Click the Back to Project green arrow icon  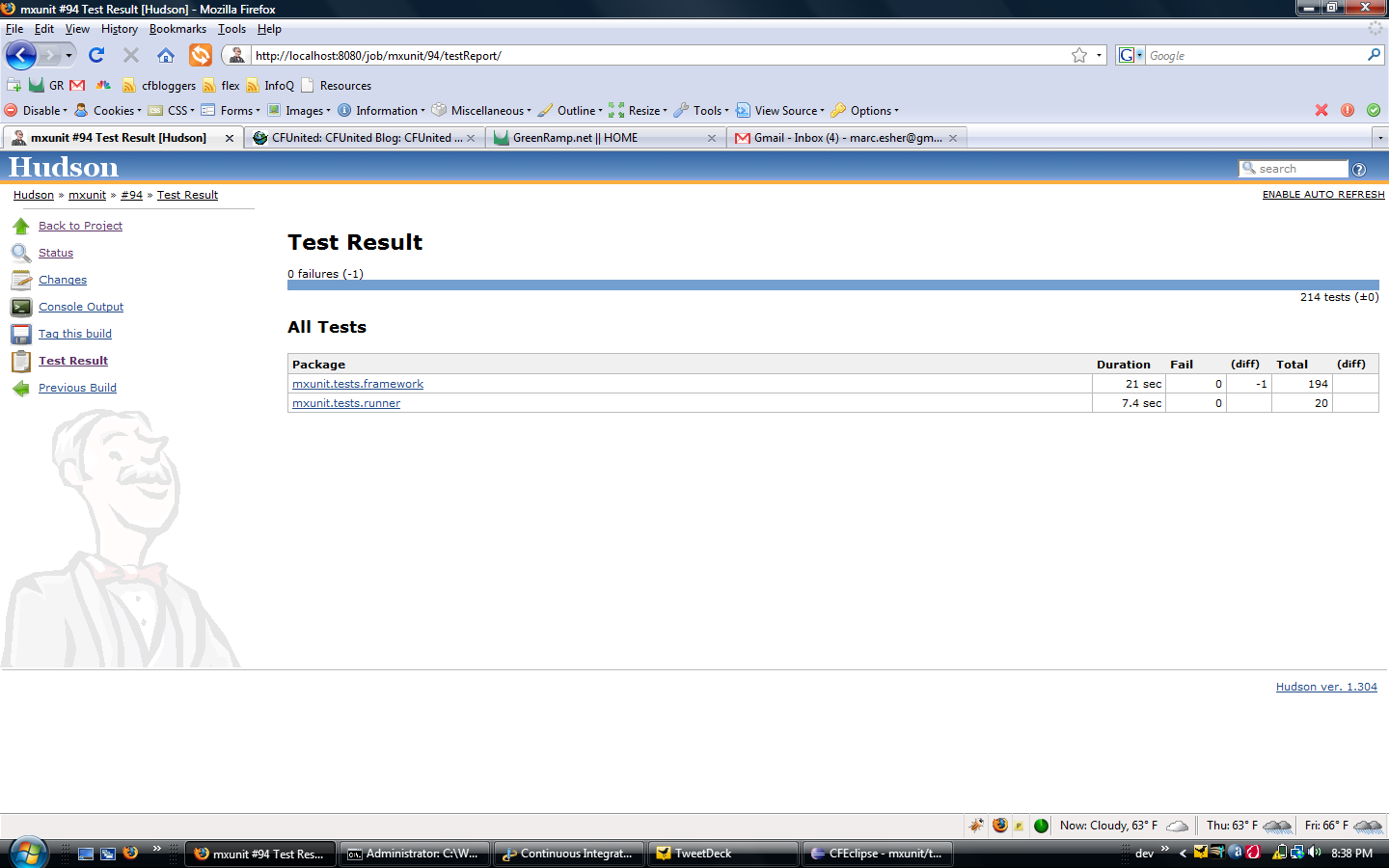tap(21, 226)
